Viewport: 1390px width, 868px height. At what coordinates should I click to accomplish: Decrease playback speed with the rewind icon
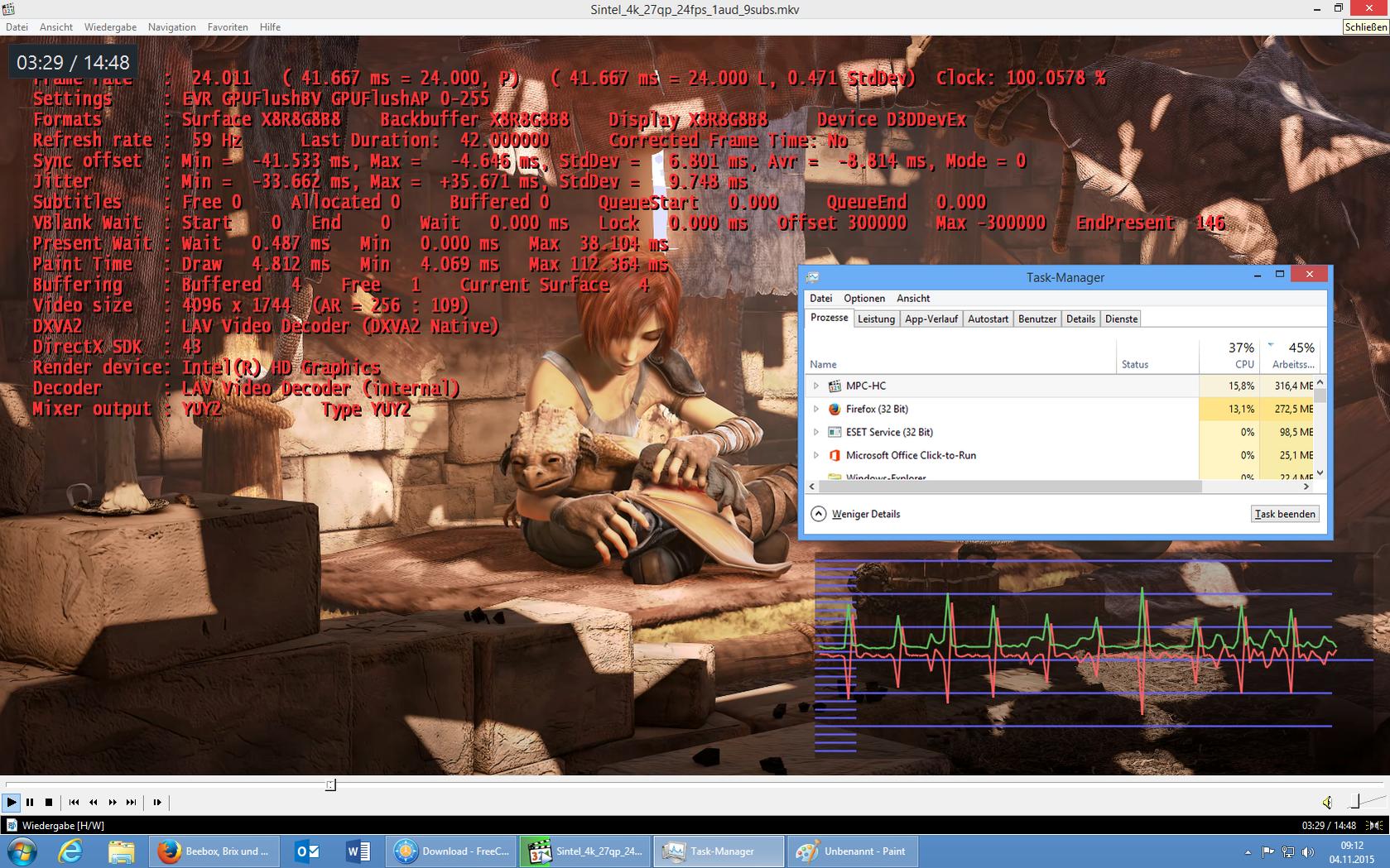coord(94,802)
